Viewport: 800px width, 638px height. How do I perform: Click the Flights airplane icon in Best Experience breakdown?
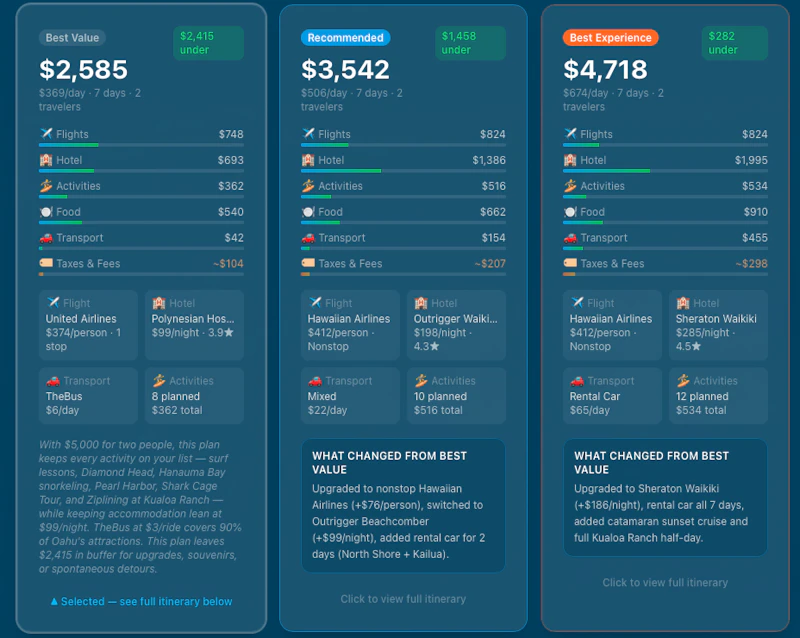coord(570,134)
